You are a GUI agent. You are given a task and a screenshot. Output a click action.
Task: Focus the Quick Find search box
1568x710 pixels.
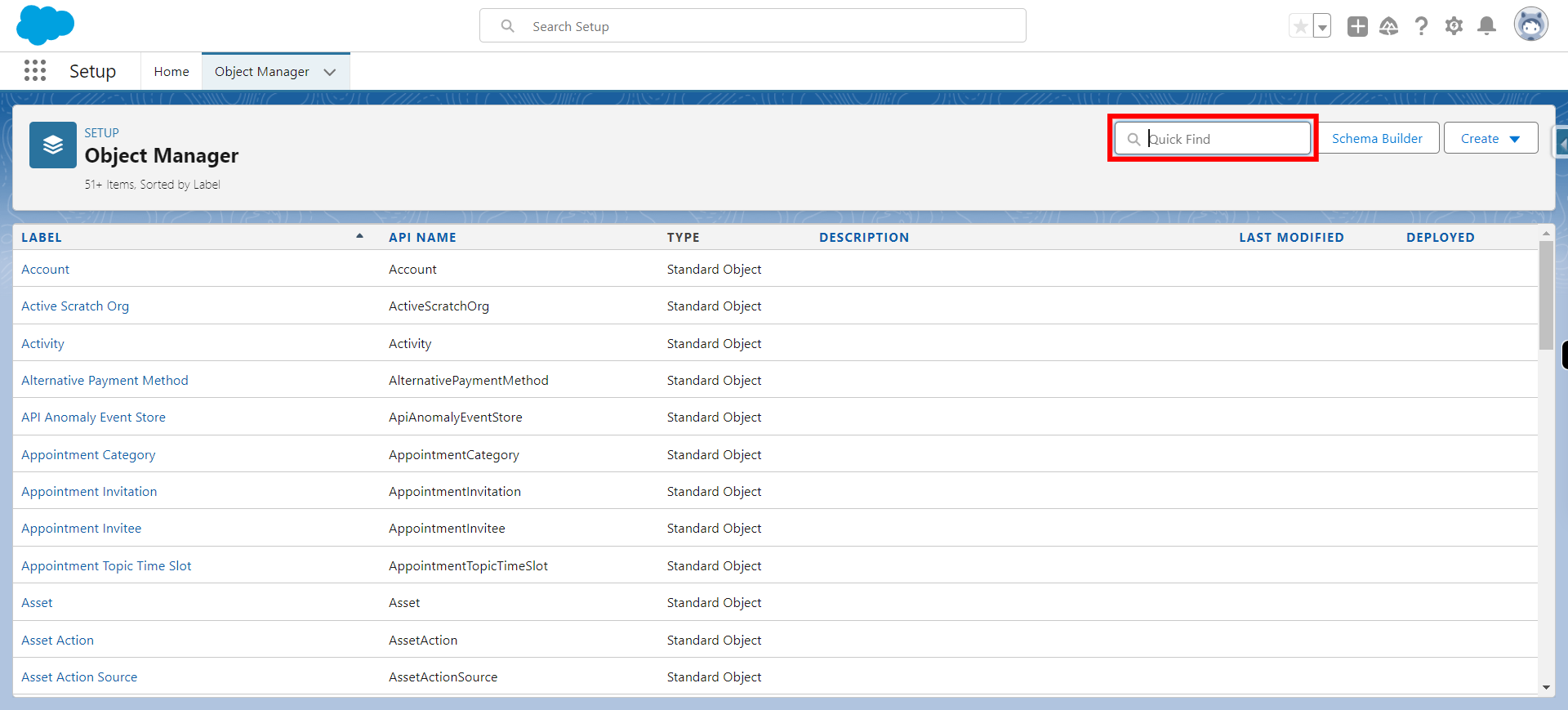tap(1213, 139)
